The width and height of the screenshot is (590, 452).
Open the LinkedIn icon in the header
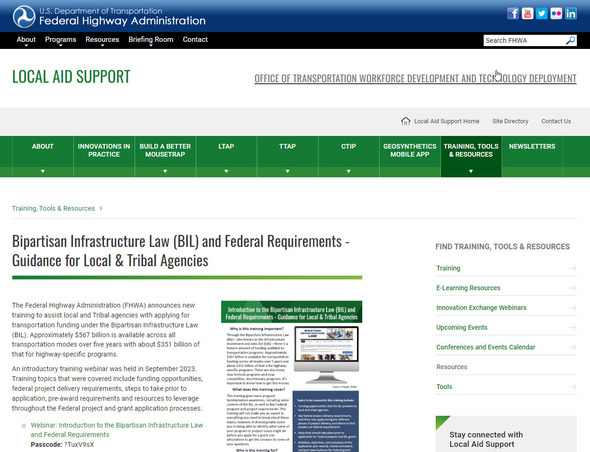tap(571, 14)
